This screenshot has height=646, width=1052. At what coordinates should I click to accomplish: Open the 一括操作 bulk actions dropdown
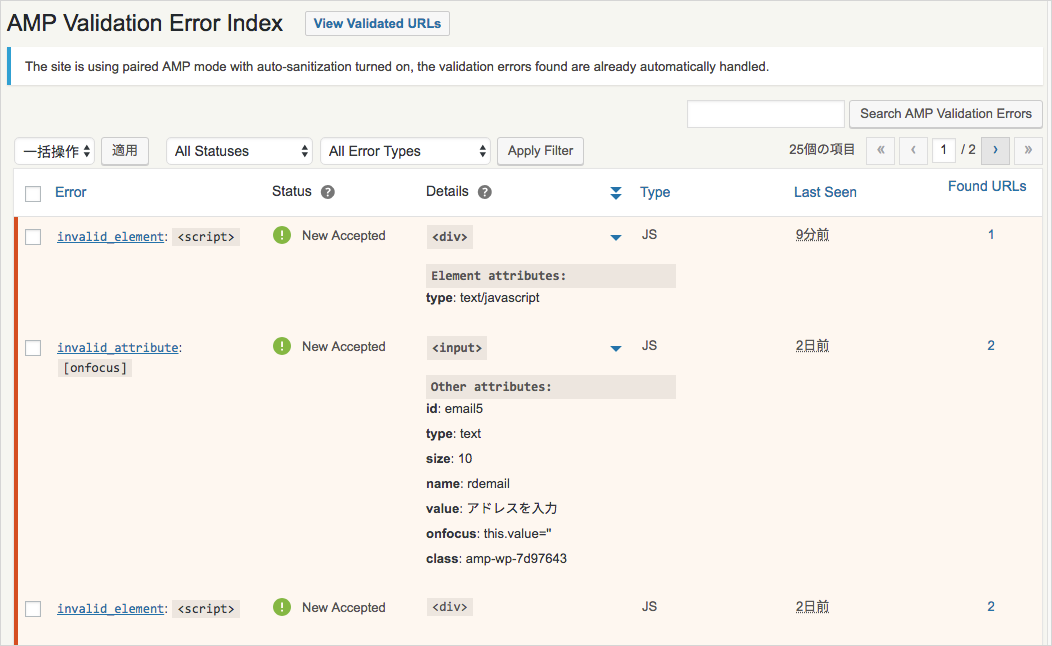click(x=54, y=151)
